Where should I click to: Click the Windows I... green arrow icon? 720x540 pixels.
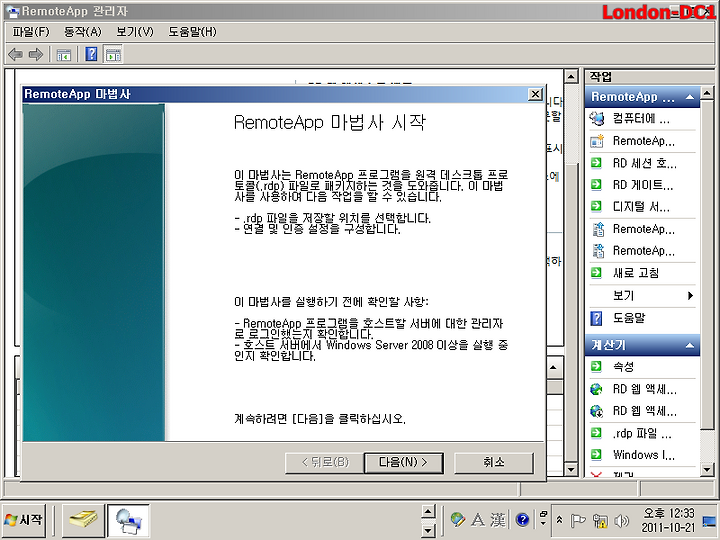[596, 455]
